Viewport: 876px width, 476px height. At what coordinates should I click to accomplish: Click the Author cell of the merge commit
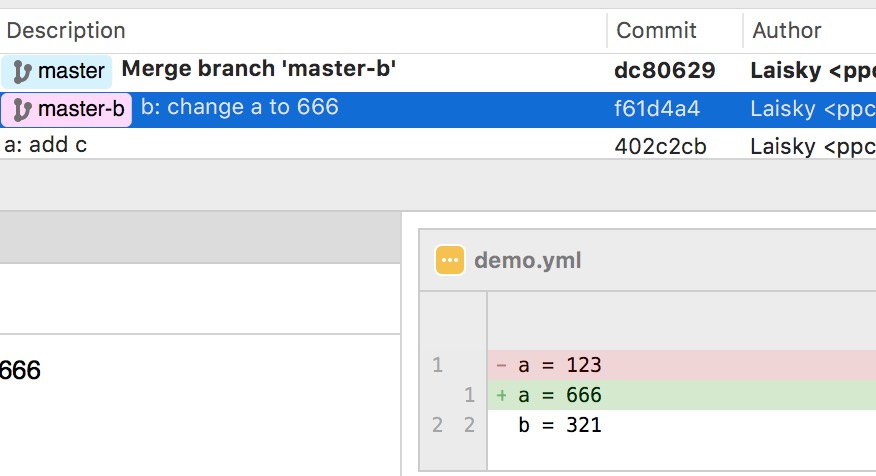point(812,71)
